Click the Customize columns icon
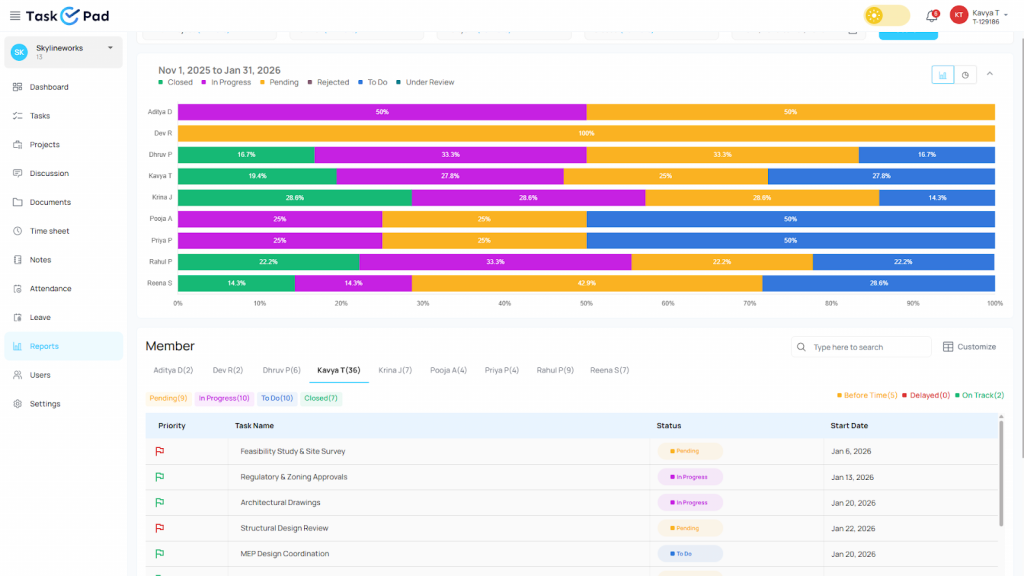Screen dimensions: 1024x576 pos(949,347)
